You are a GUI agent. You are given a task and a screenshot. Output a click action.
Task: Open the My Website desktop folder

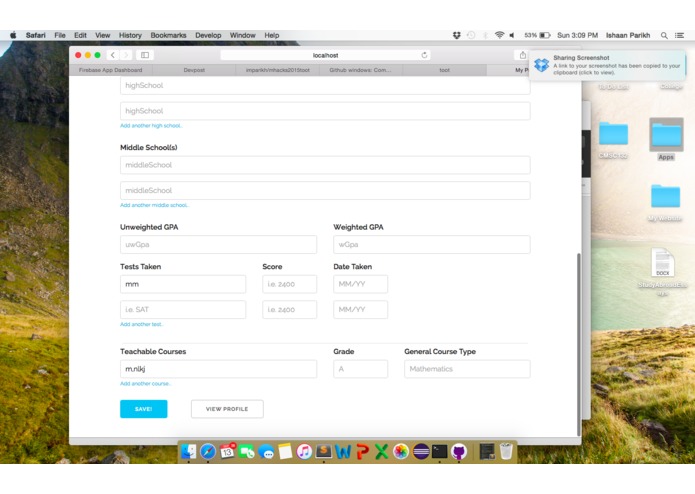click(x=665, y=202)
